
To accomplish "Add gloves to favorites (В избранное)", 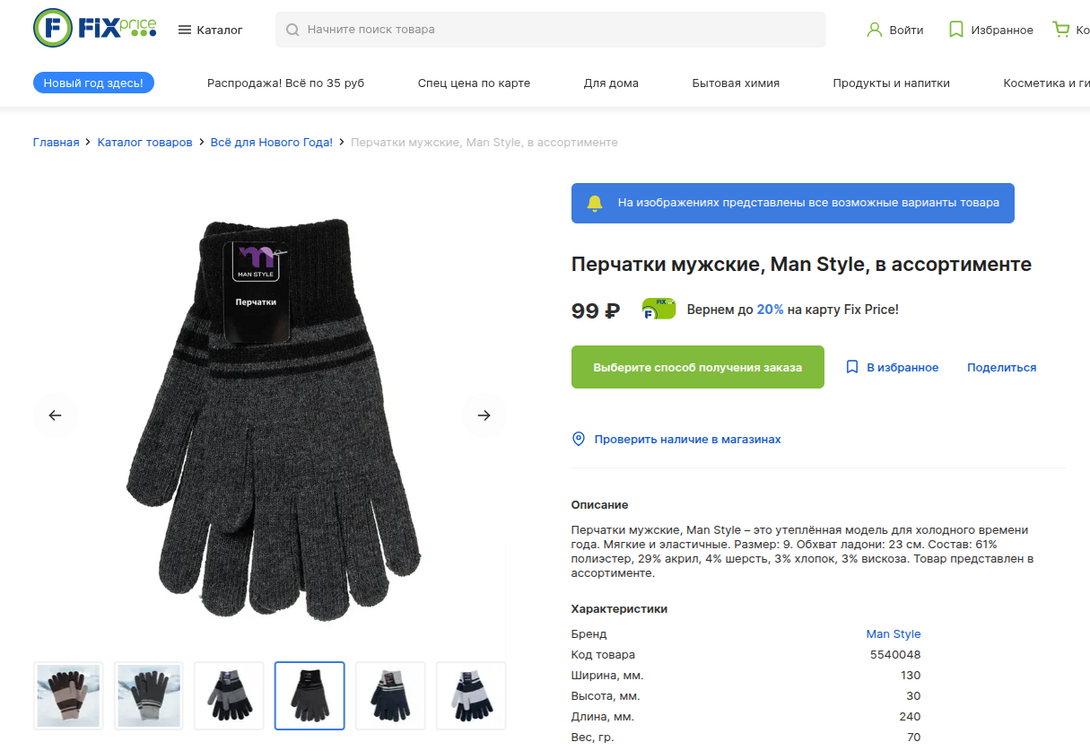I will pos(892,367).
